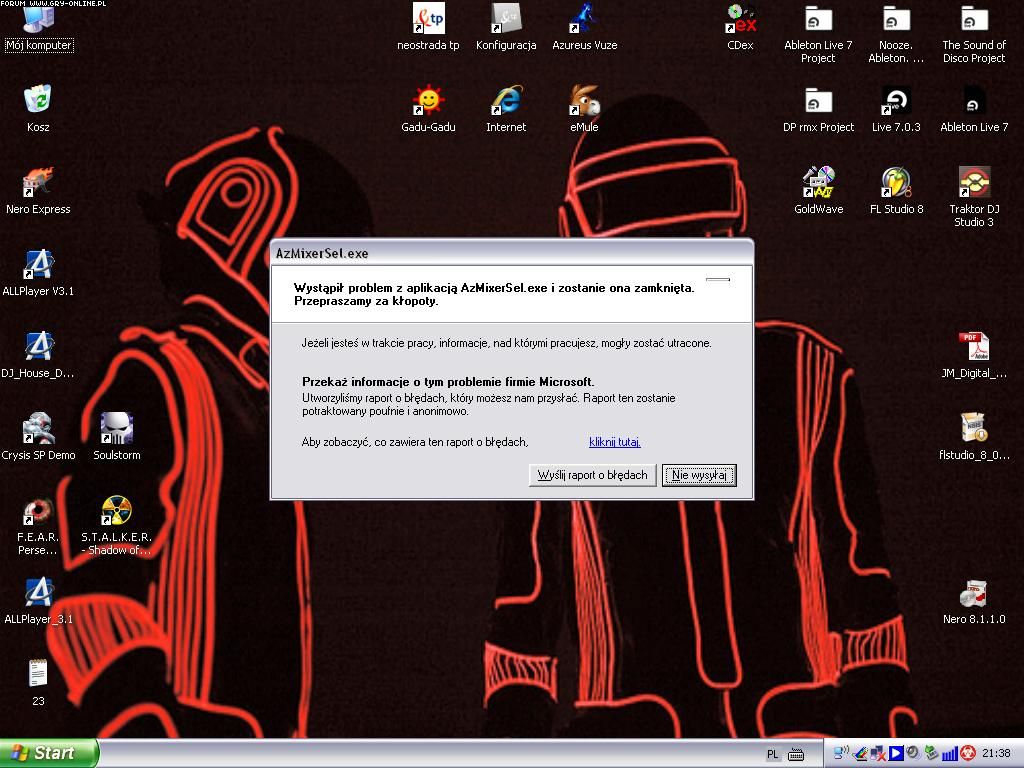Click the Gadu-Gadu messenger icon
Image resolution: width=1024 pixels, height=768 pixels.
pyautogui.click(x=428, y=108)
